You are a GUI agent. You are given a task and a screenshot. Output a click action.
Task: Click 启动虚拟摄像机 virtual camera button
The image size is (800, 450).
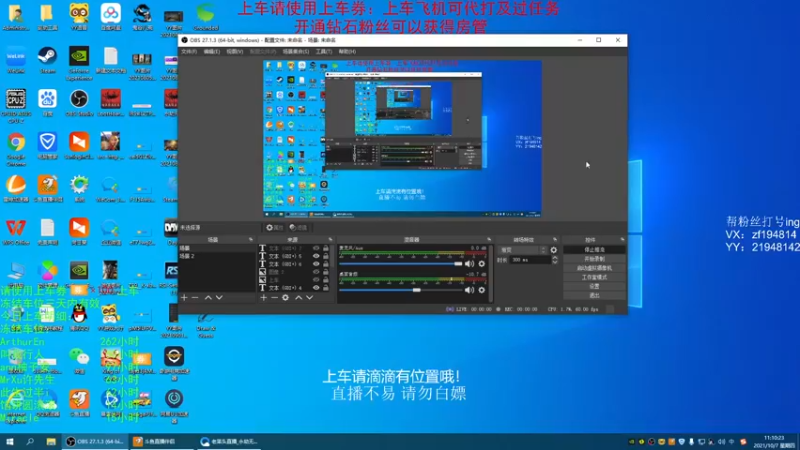594,268
